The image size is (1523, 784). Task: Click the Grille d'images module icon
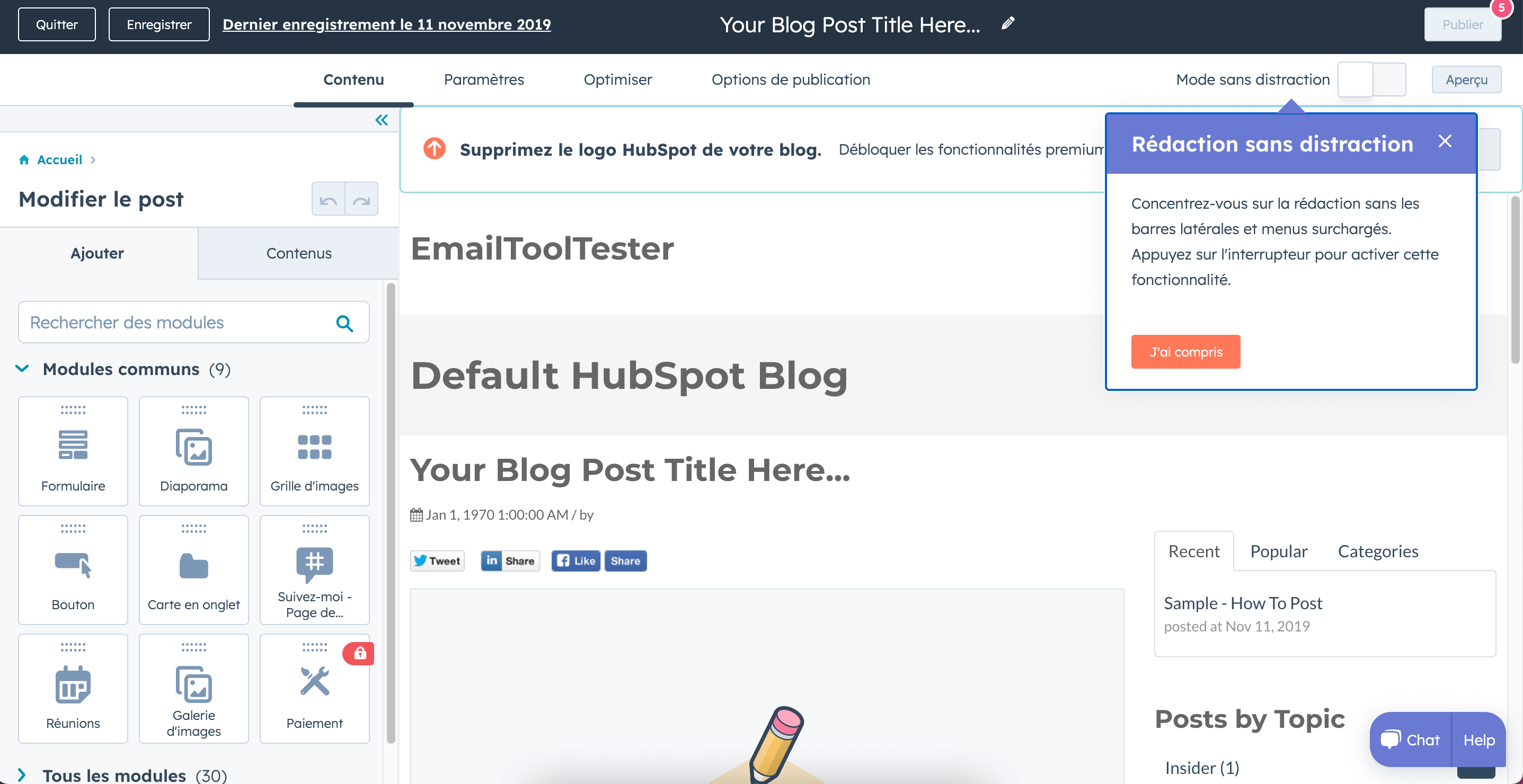pyautogui.click(x=313, y=447)
